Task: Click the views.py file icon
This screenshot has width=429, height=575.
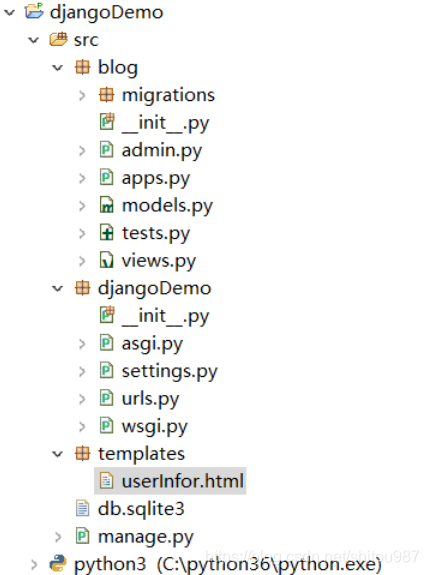Action: point(106,260)
